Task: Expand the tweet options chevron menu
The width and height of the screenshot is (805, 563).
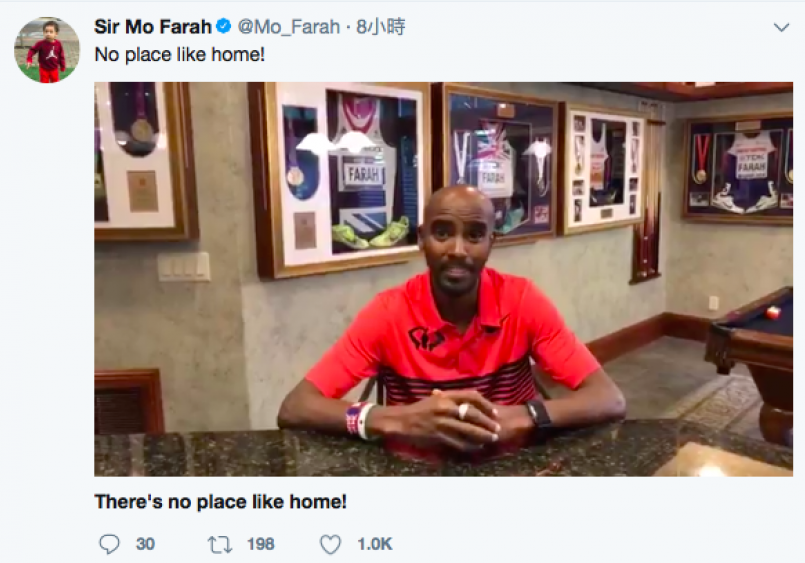Action: click(x=781, y=27)
